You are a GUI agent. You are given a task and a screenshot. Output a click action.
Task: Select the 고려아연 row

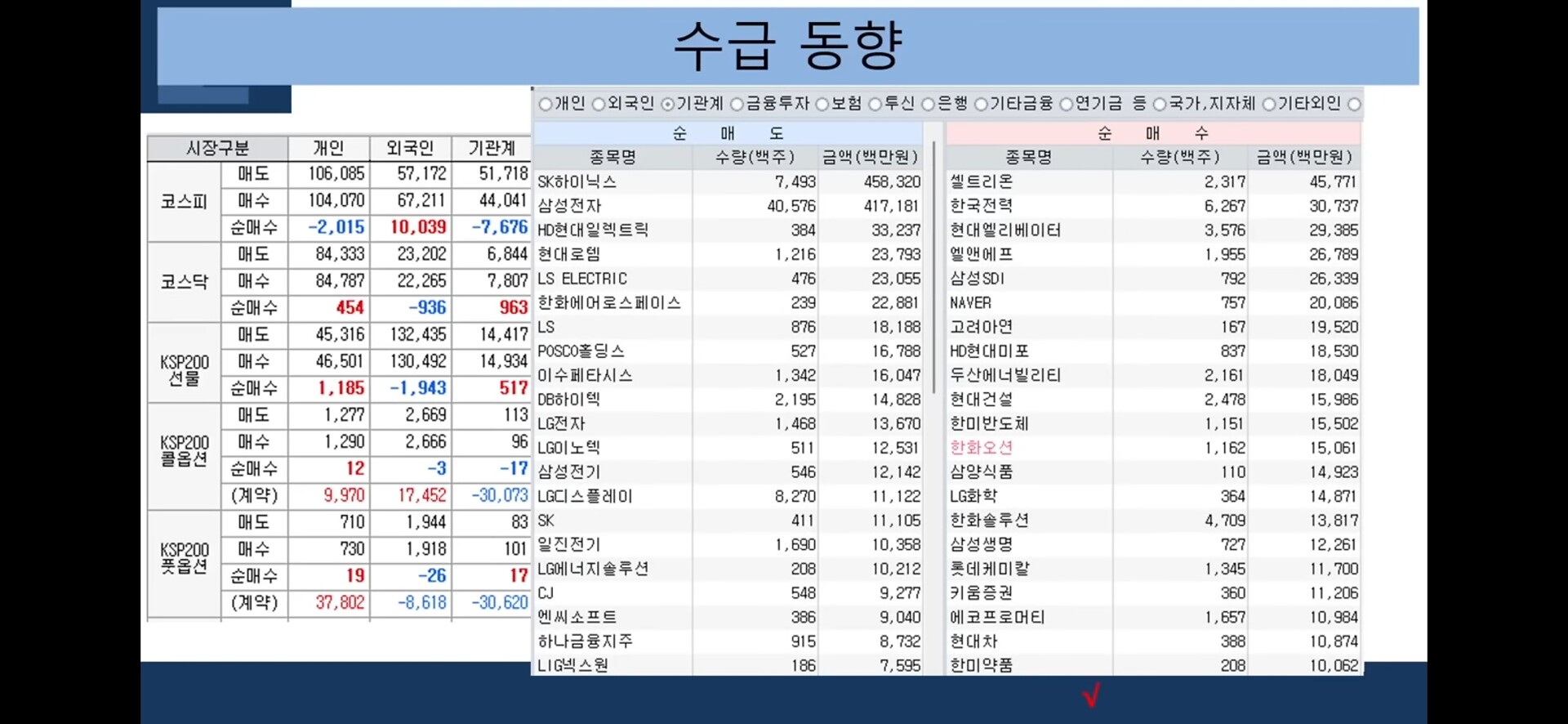[x=1153, y=327]
